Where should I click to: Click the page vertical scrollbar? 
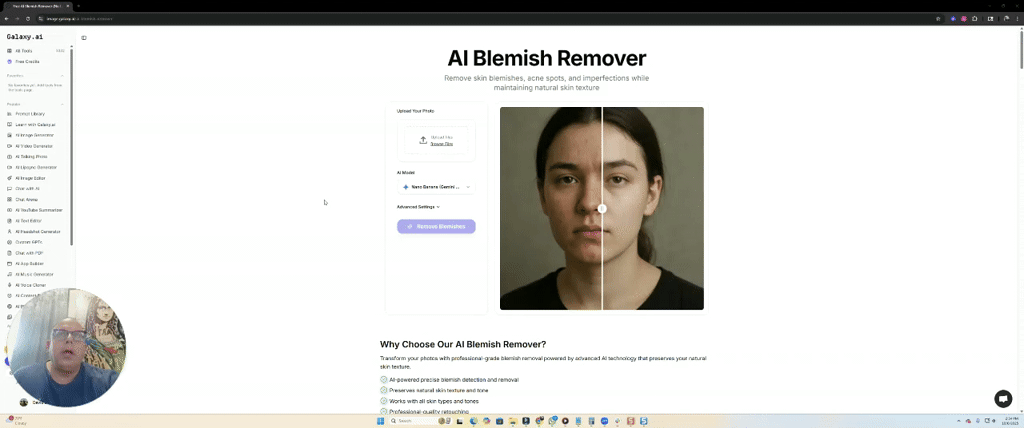tap(1021, 48)
